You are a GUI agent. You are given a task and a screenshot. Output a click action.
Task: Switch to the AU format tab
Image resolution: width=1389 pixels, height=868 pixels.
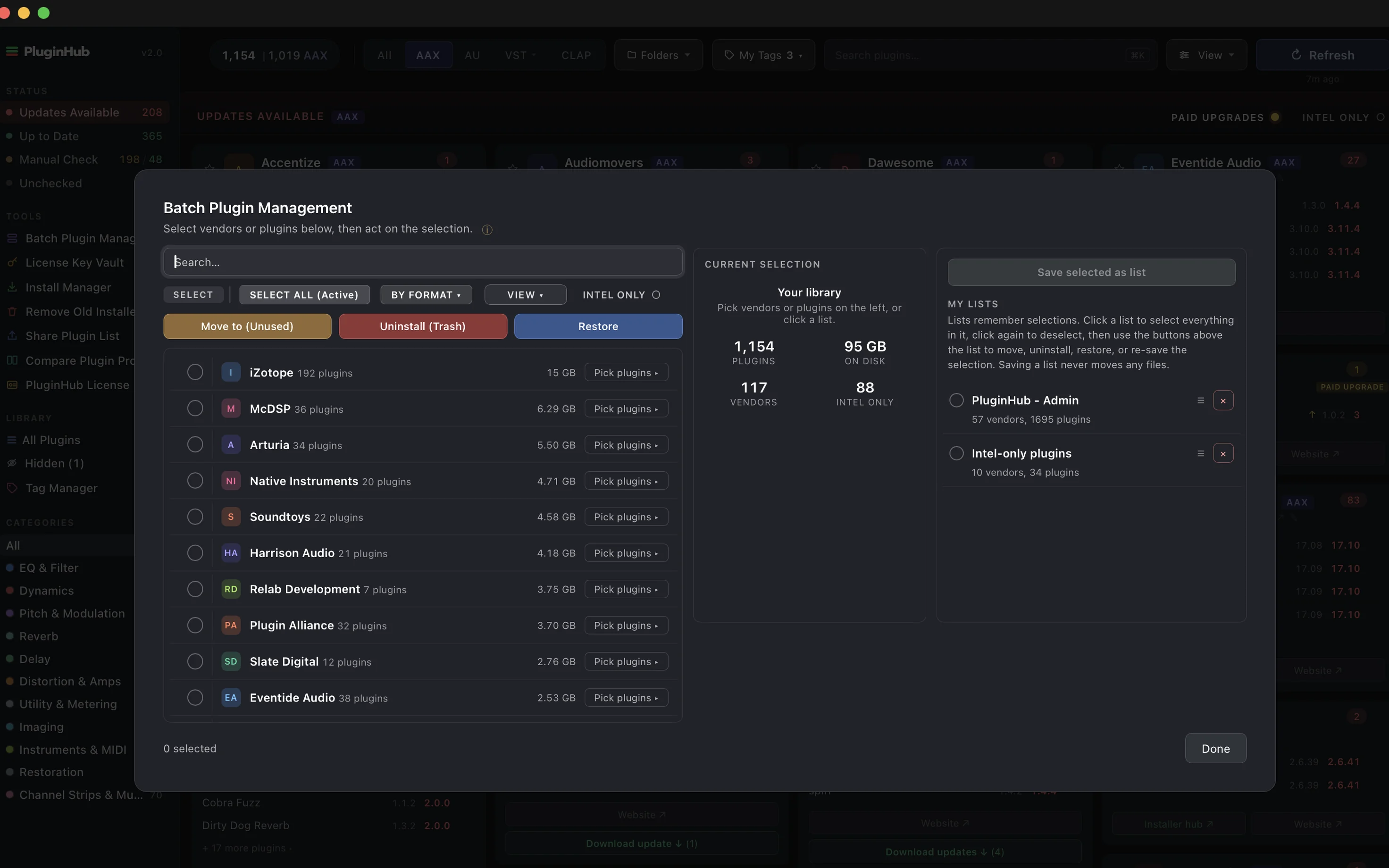click(x=472, y=55)
